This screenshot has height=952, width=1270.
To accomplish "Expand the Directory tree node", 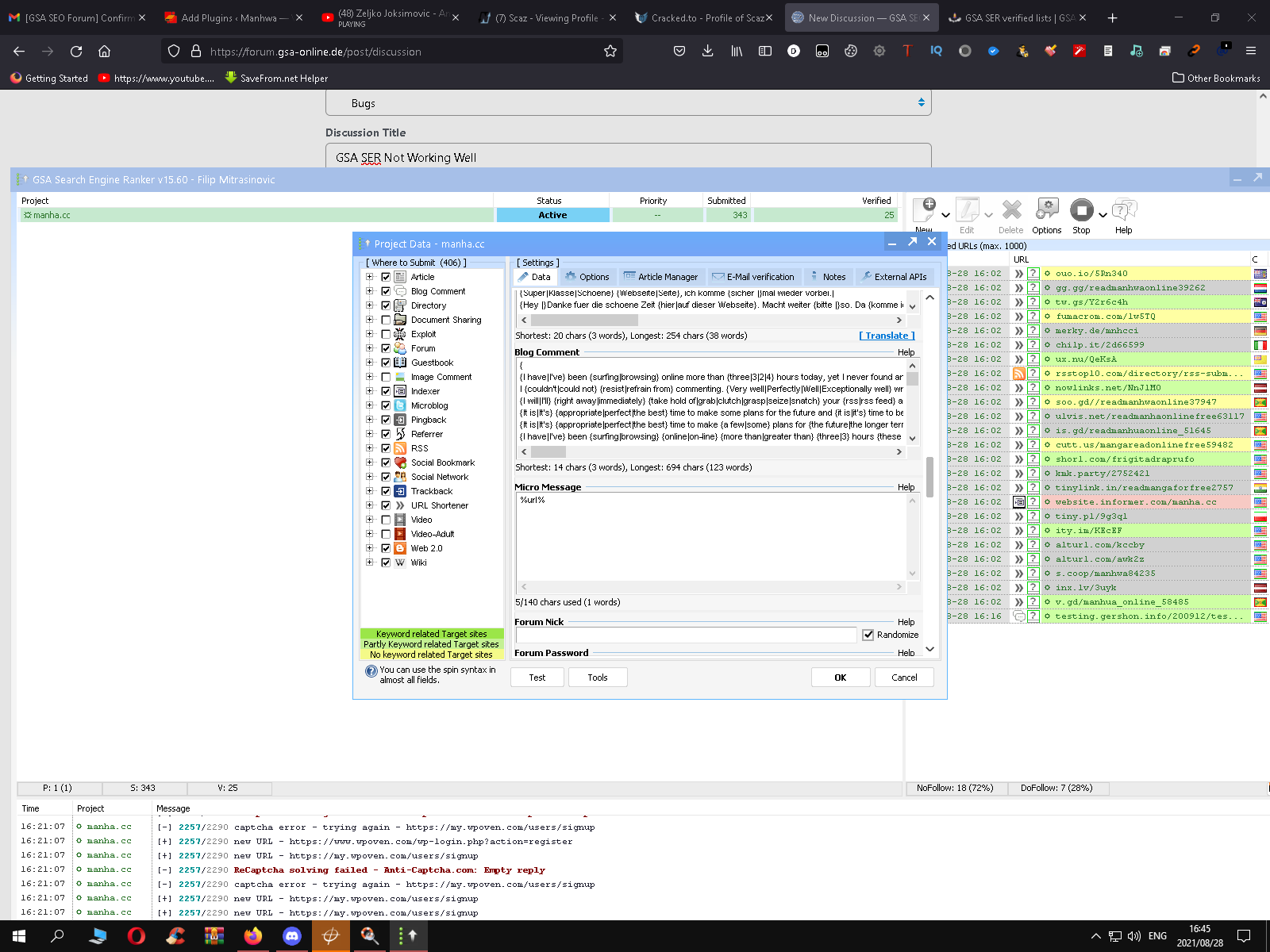I will point(369,305).
